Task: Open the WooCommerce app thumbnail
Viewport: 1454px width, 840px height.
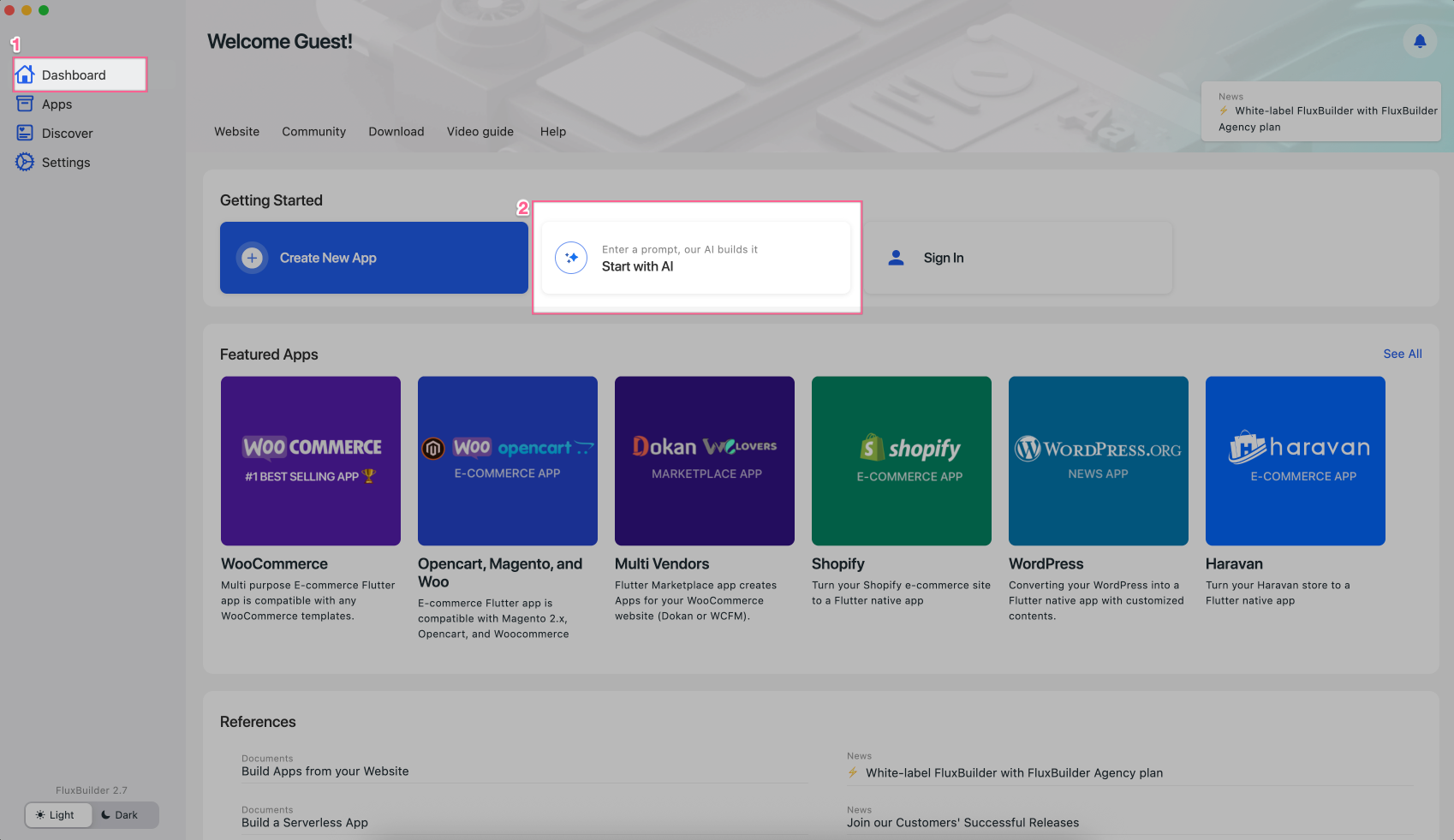Action: click(x=311, y=461)
